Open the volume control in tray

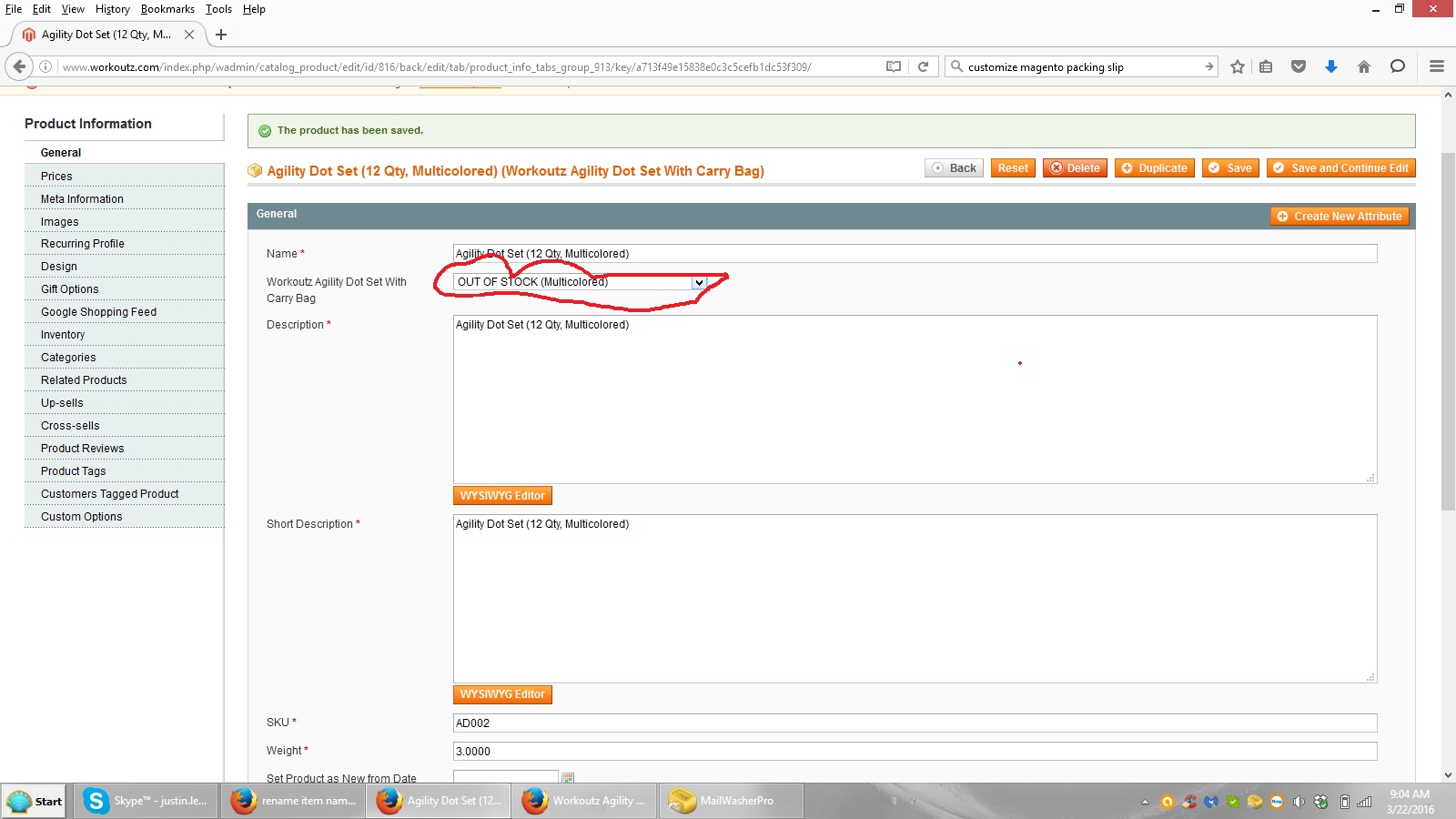pos(1299,802)
